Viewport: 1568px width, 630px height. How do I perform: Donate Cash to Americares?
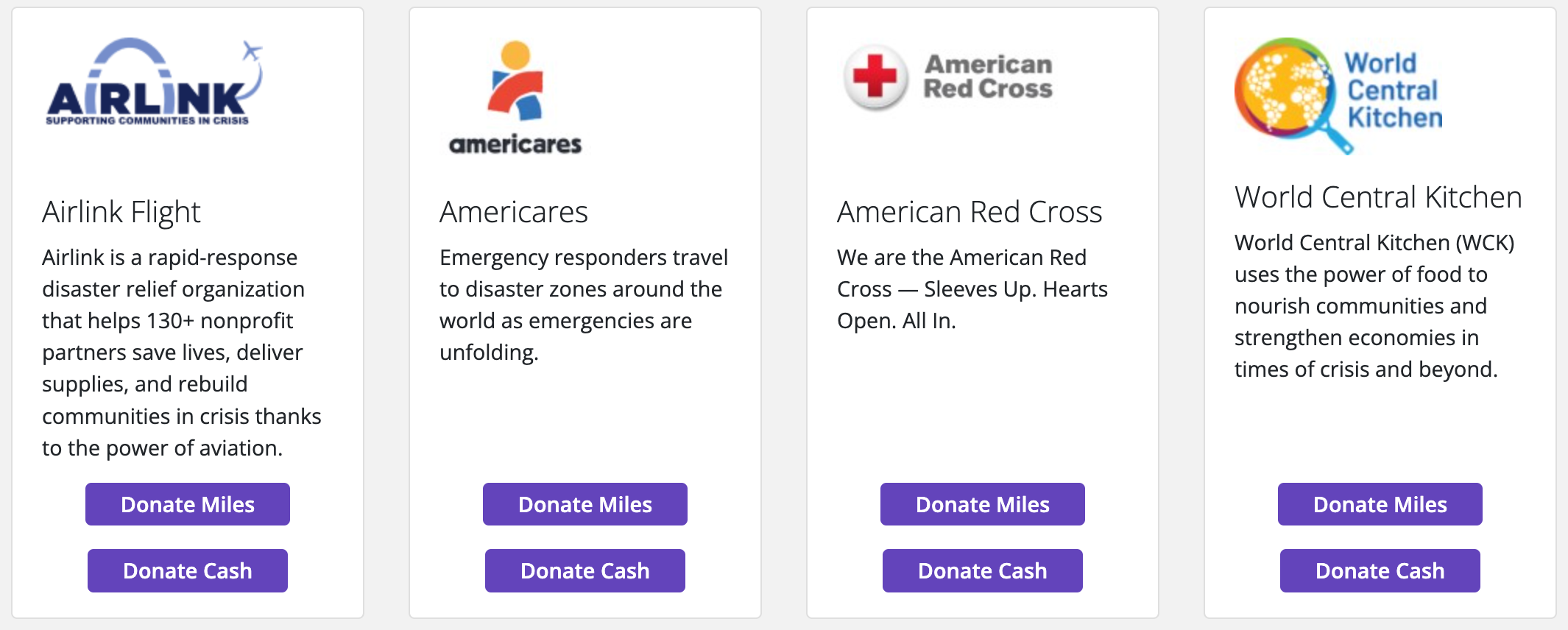point(585,570)
